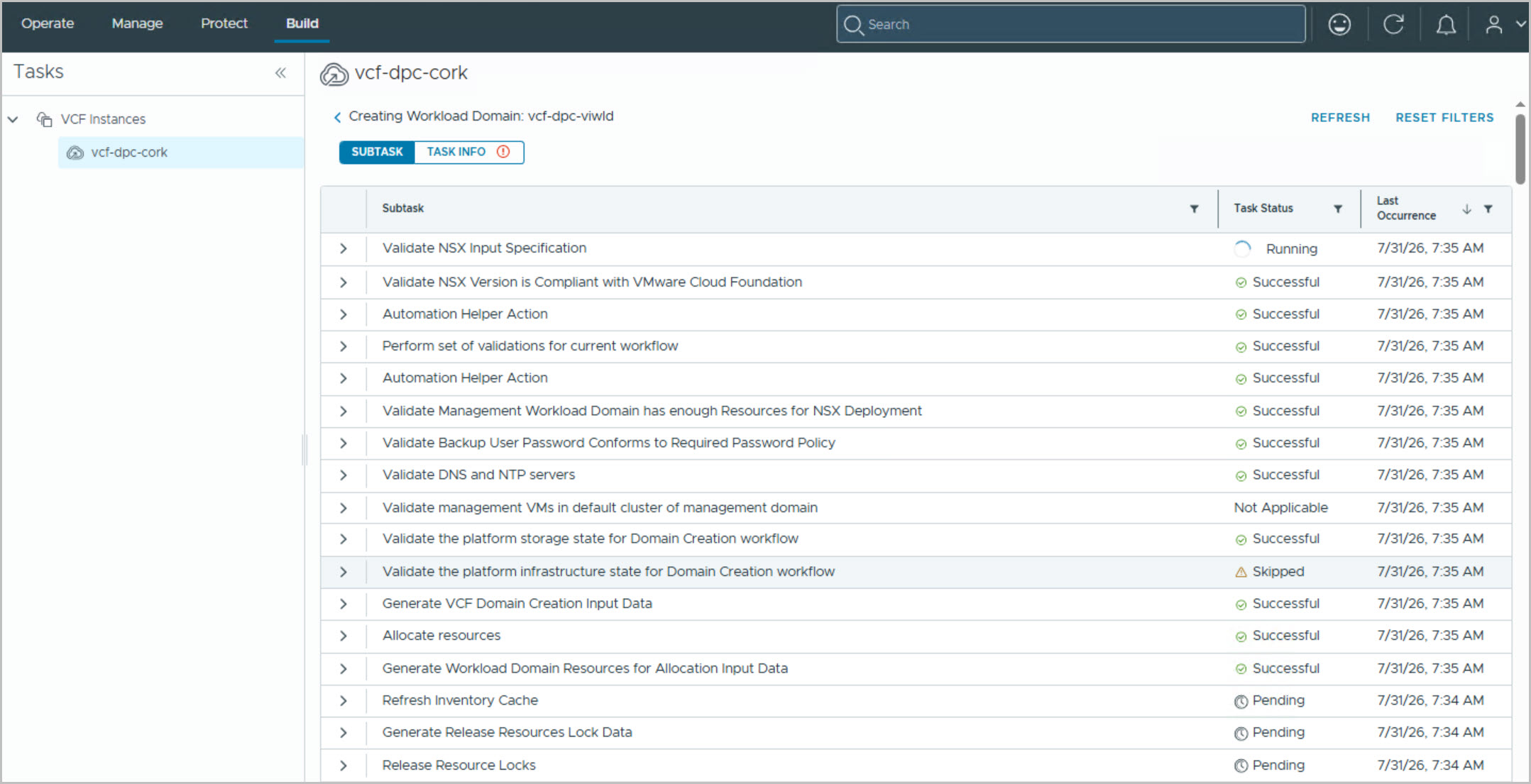1531x784 pixels.
Task: Expand Validate Backup User Password row
Action: (x=344, y=443)
